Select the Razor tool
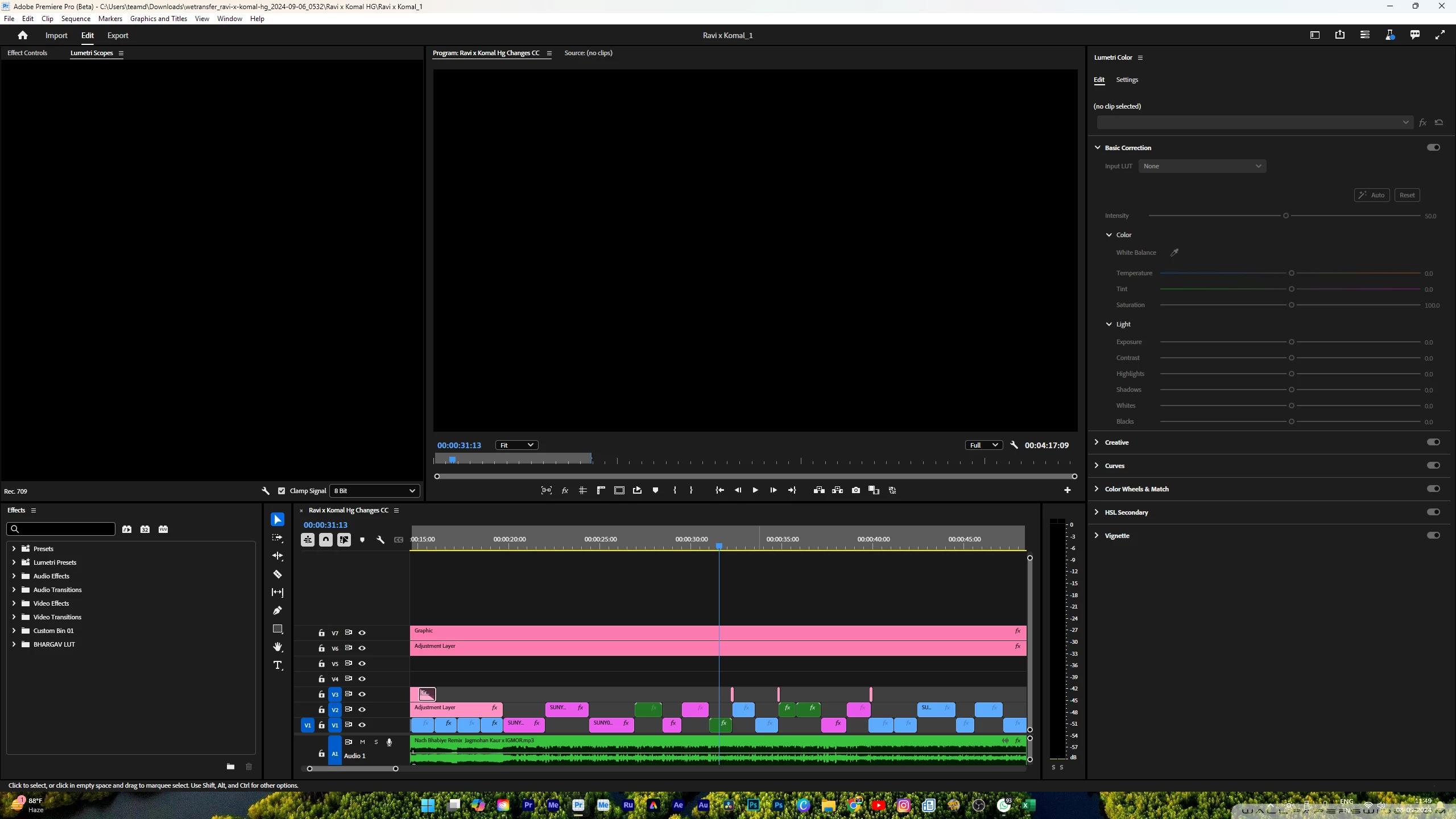 tap(278, 574)
